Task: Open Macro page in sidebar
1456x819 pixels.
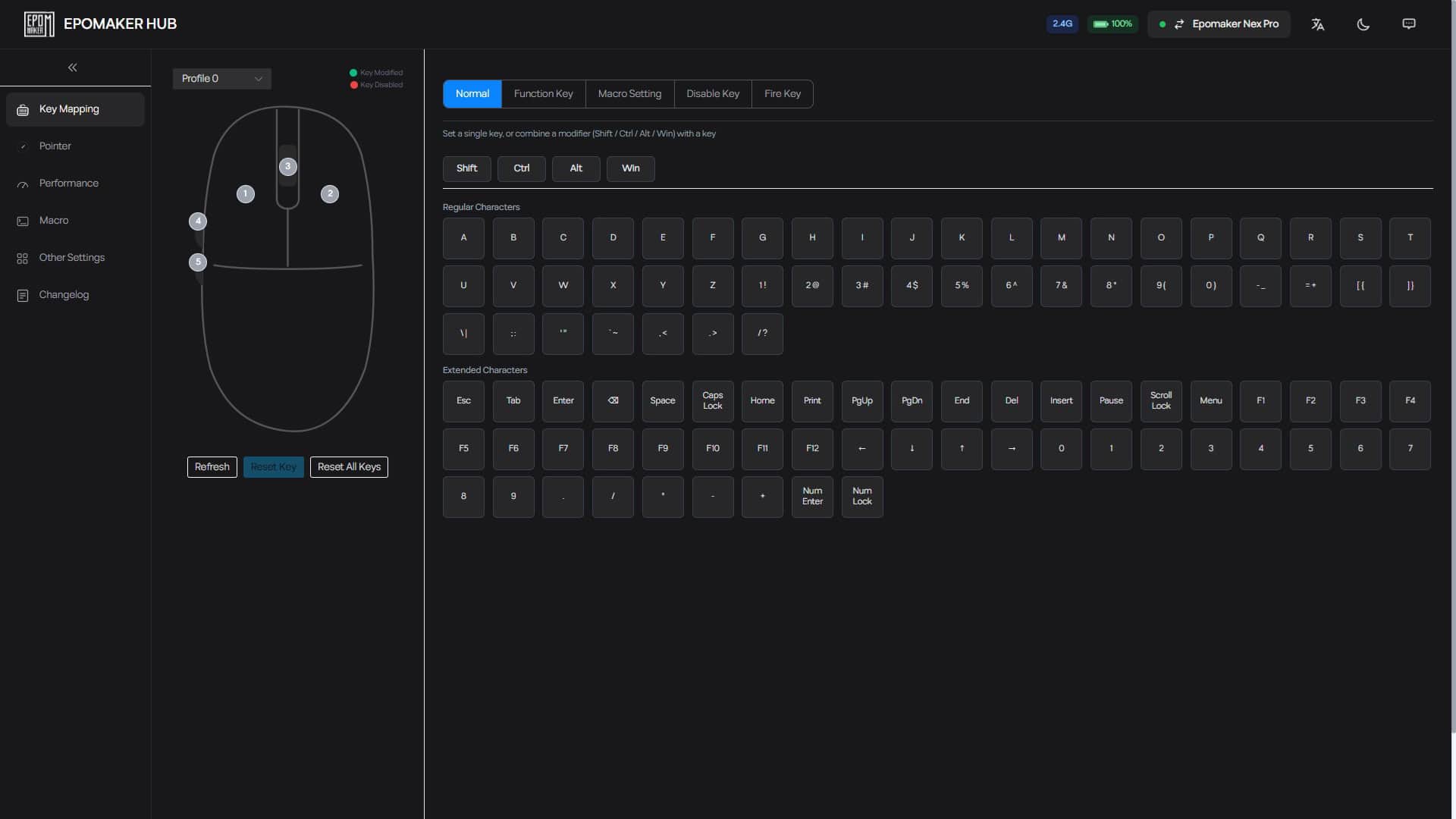Action: click(x=75, y=221)
